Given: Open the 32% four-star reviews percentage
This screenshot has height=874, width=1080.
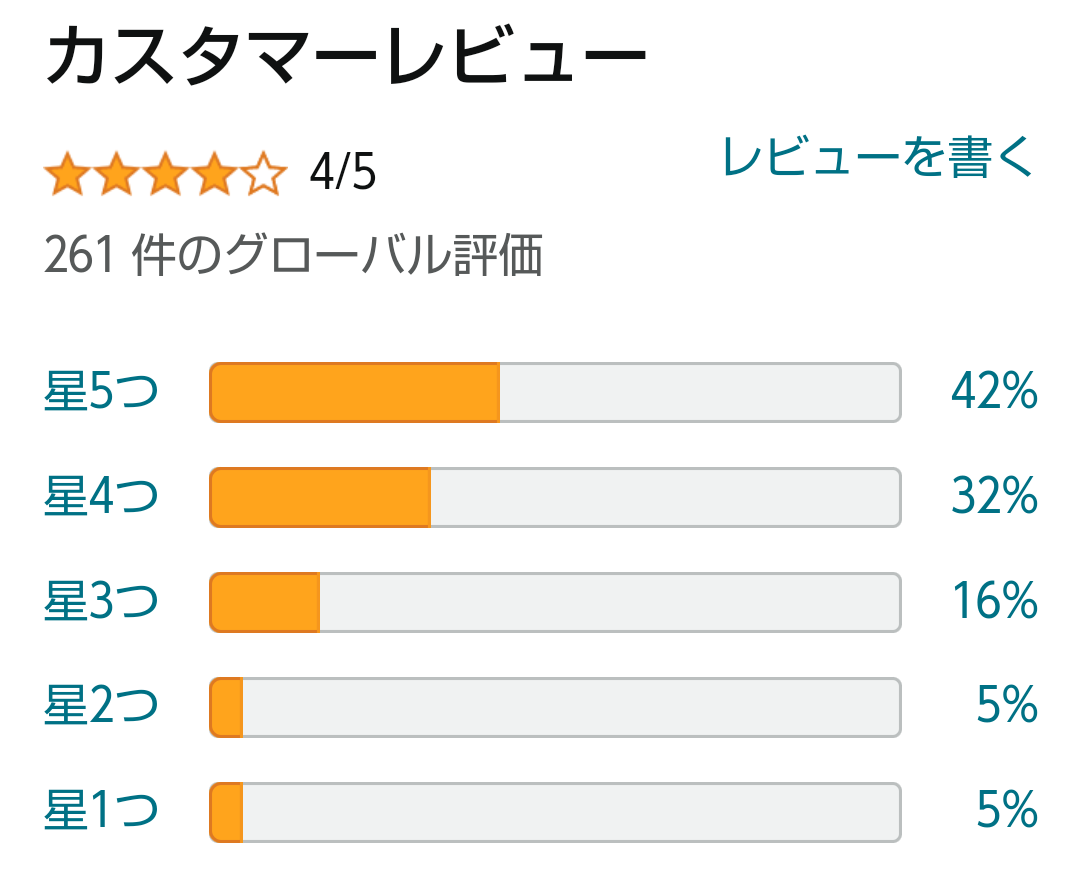Looking at the screenshot, I should click(993, 497).
